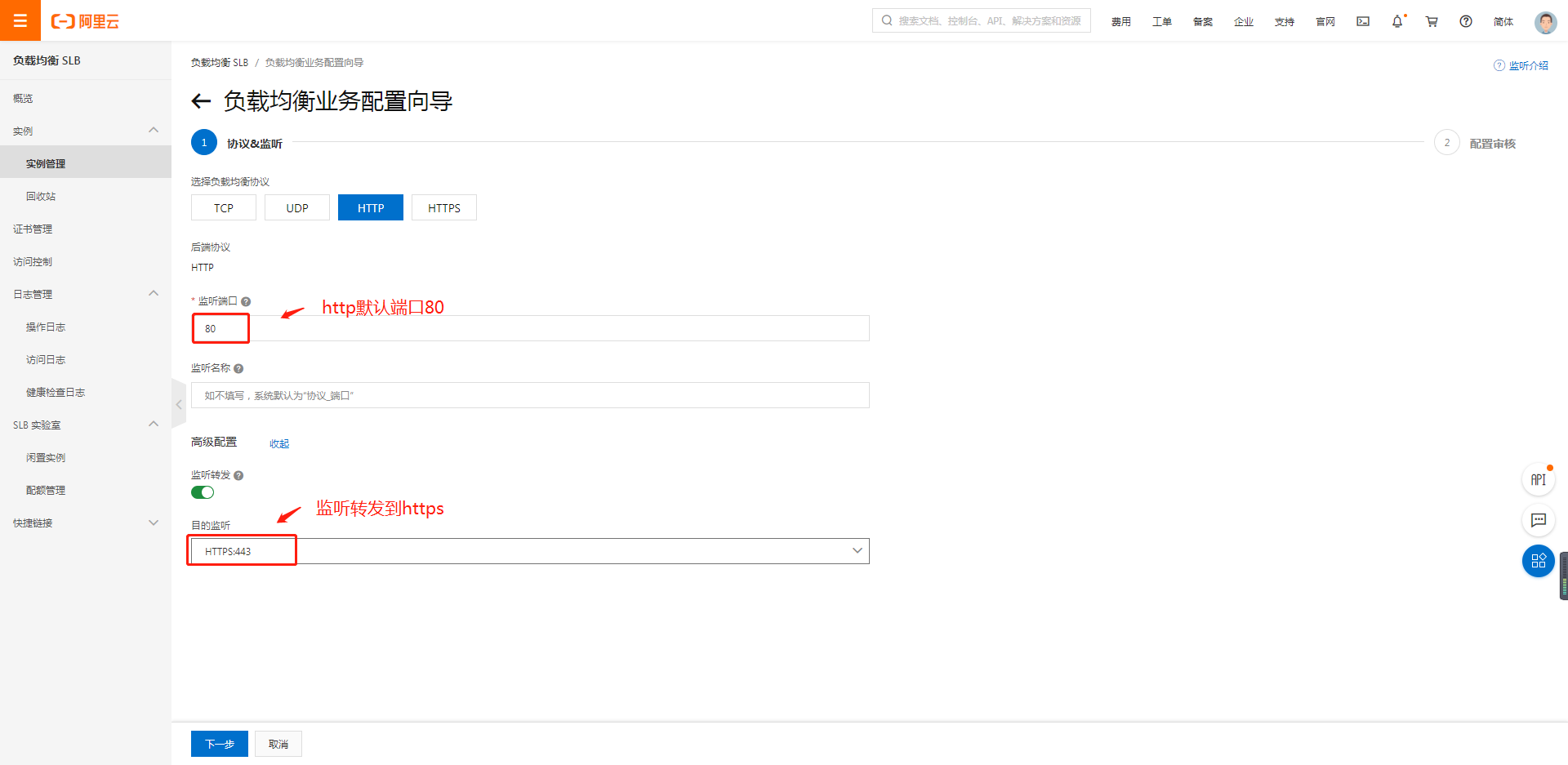This screenshot has width=1568, height=765.
Task: Open 证书管理 in the sidebar
Action: pos(33,229)
